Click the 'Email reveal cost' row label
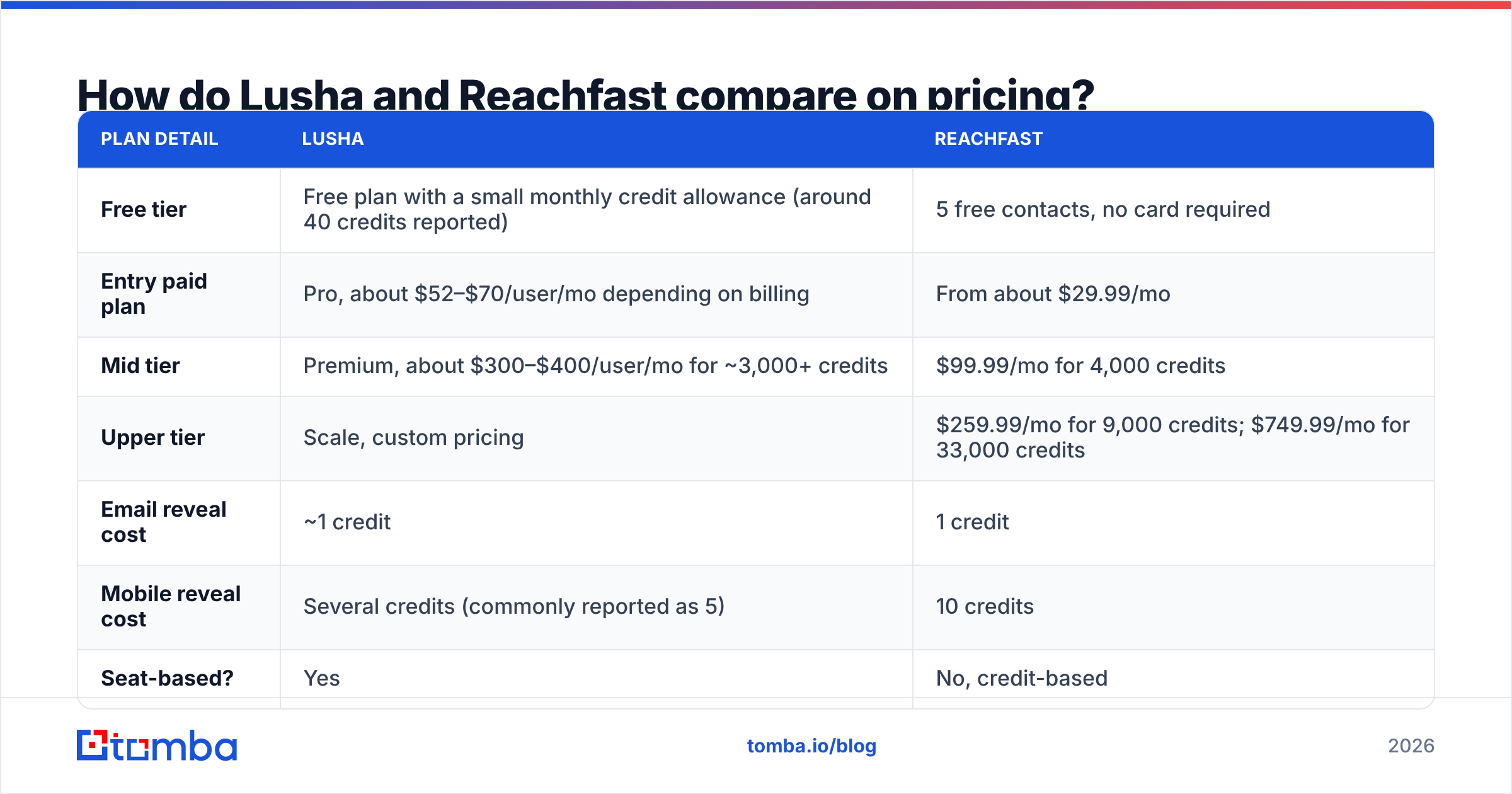 tap(164, 522)
